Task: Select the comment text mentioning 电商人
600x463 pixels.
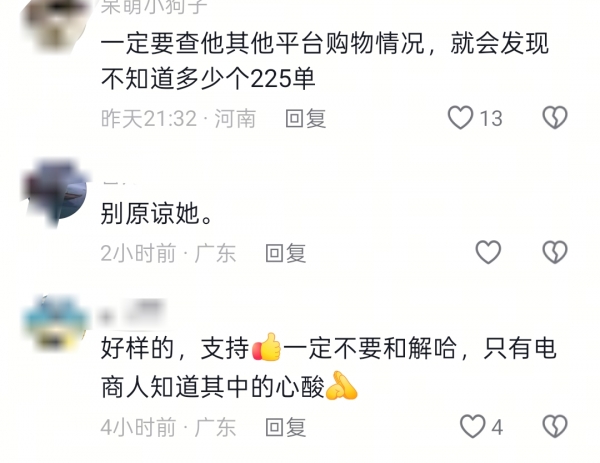Action: 328,368
